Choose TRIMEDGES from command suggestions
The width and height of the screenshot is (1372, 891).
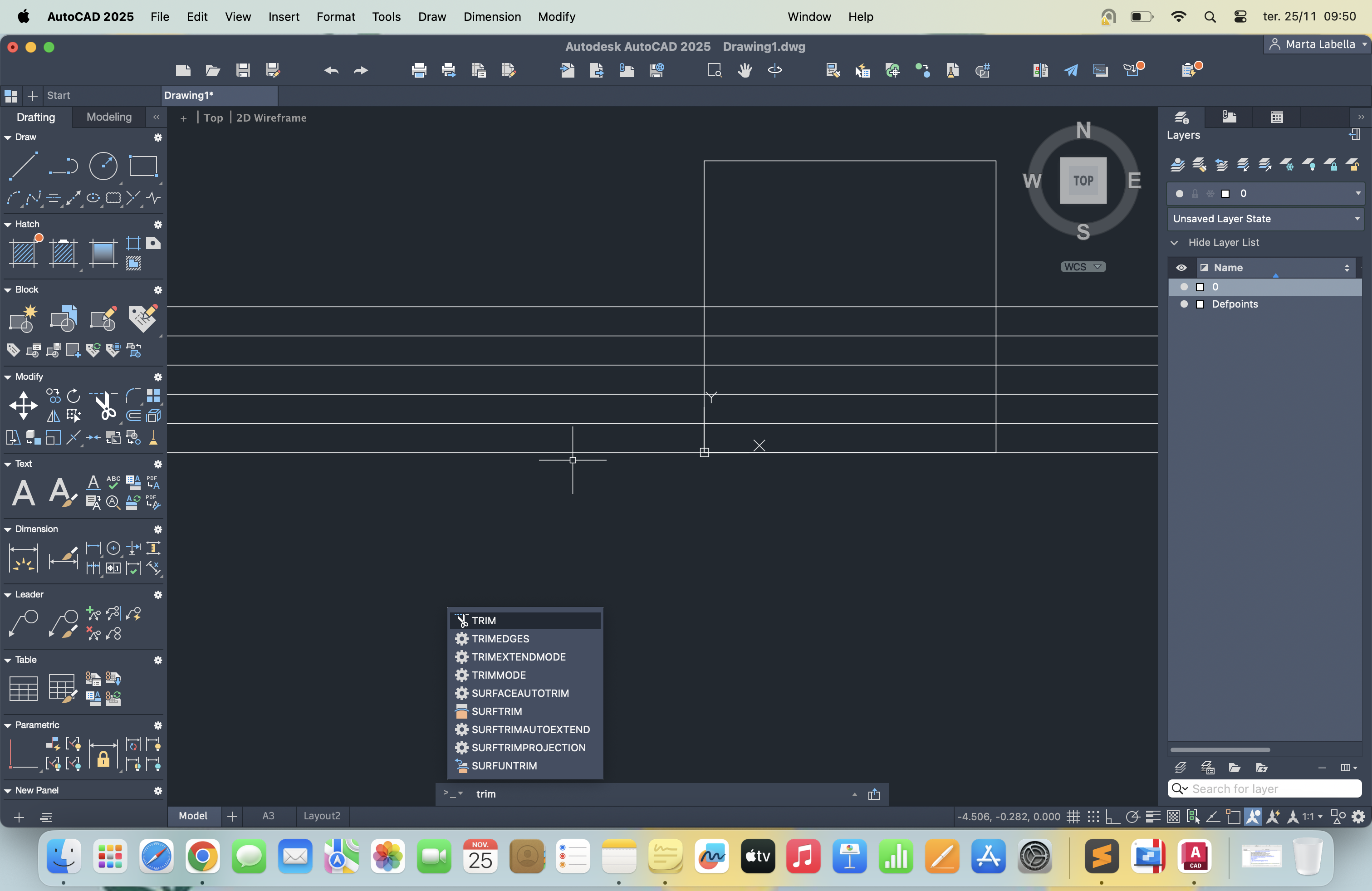pos(500,639)
